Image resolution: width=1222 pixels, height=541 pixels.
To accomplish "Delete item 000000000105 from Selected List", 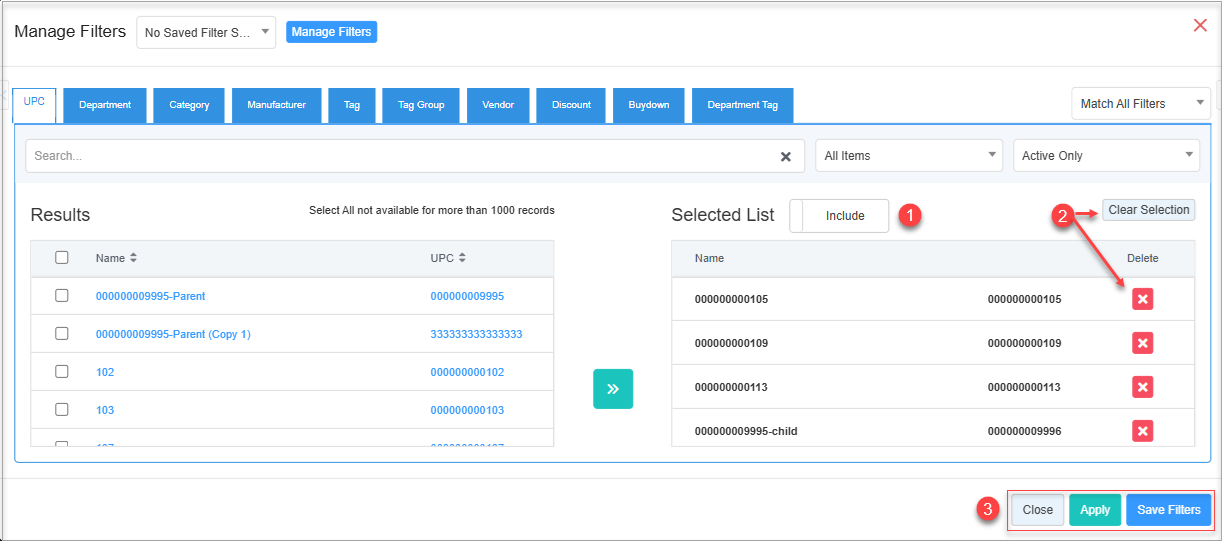I will tap(1142, 299).
